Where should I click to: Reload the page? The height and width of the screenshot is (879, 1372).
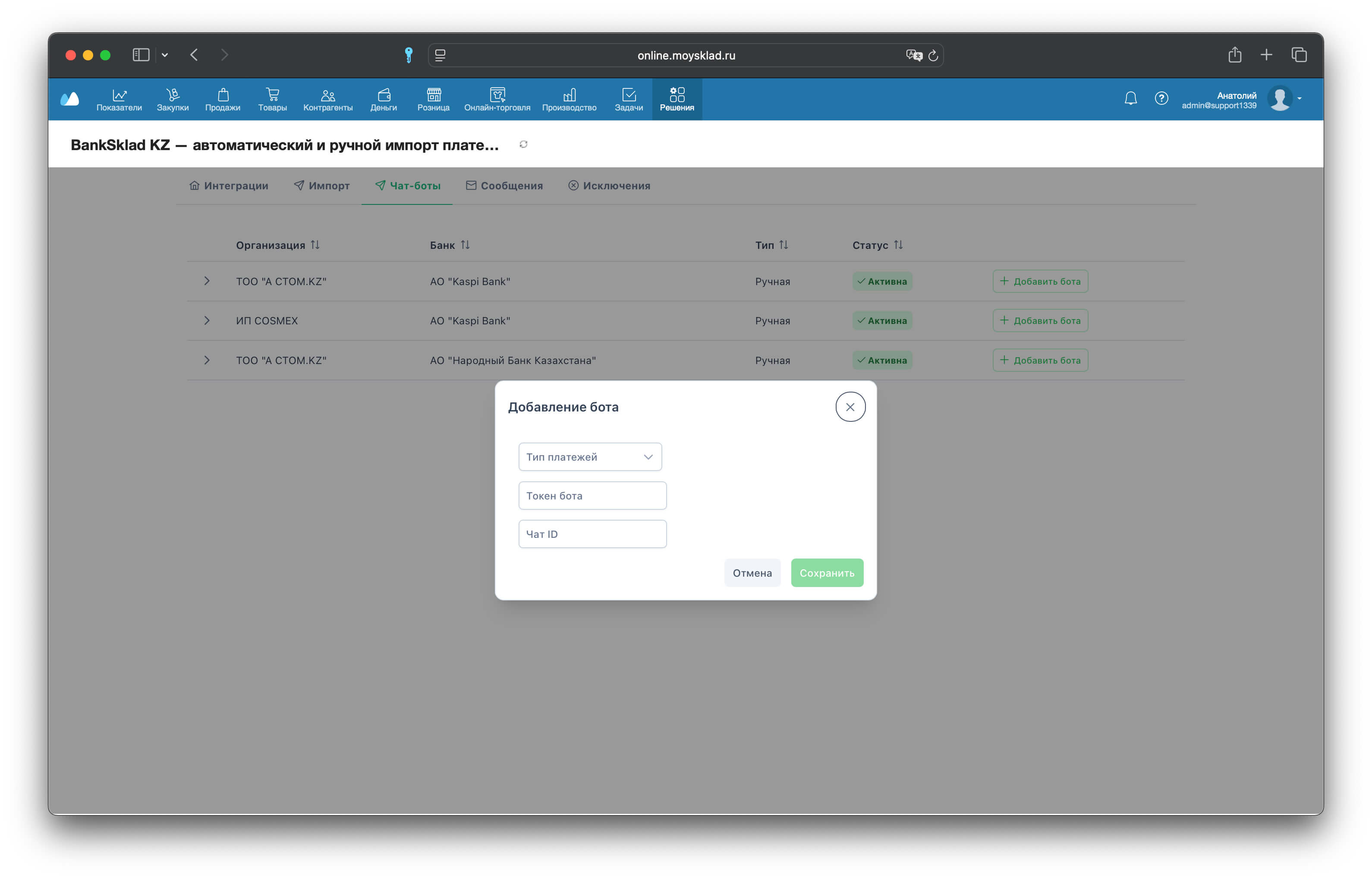pyautogui.click(x=933, y=55)
